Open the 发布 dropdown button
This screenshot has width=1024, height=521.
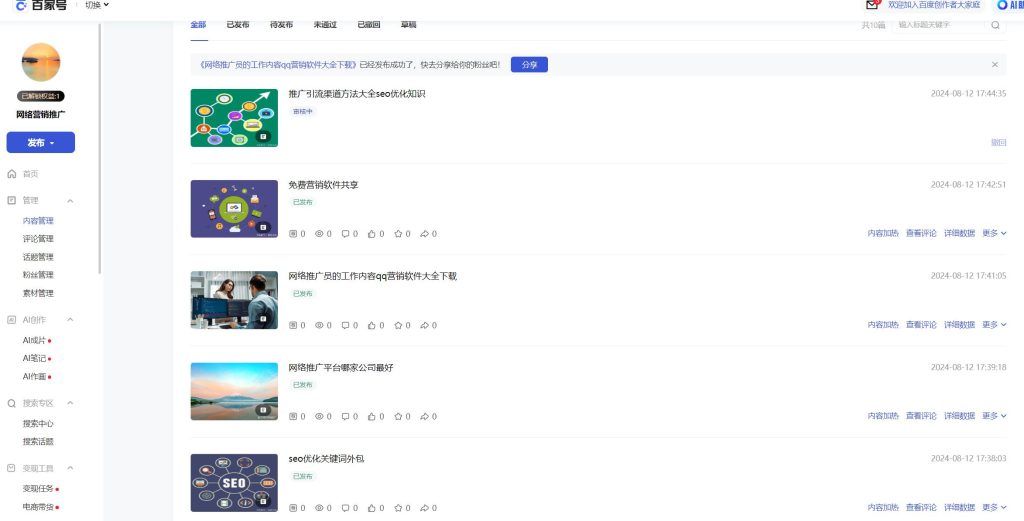(x=41, y=143)
